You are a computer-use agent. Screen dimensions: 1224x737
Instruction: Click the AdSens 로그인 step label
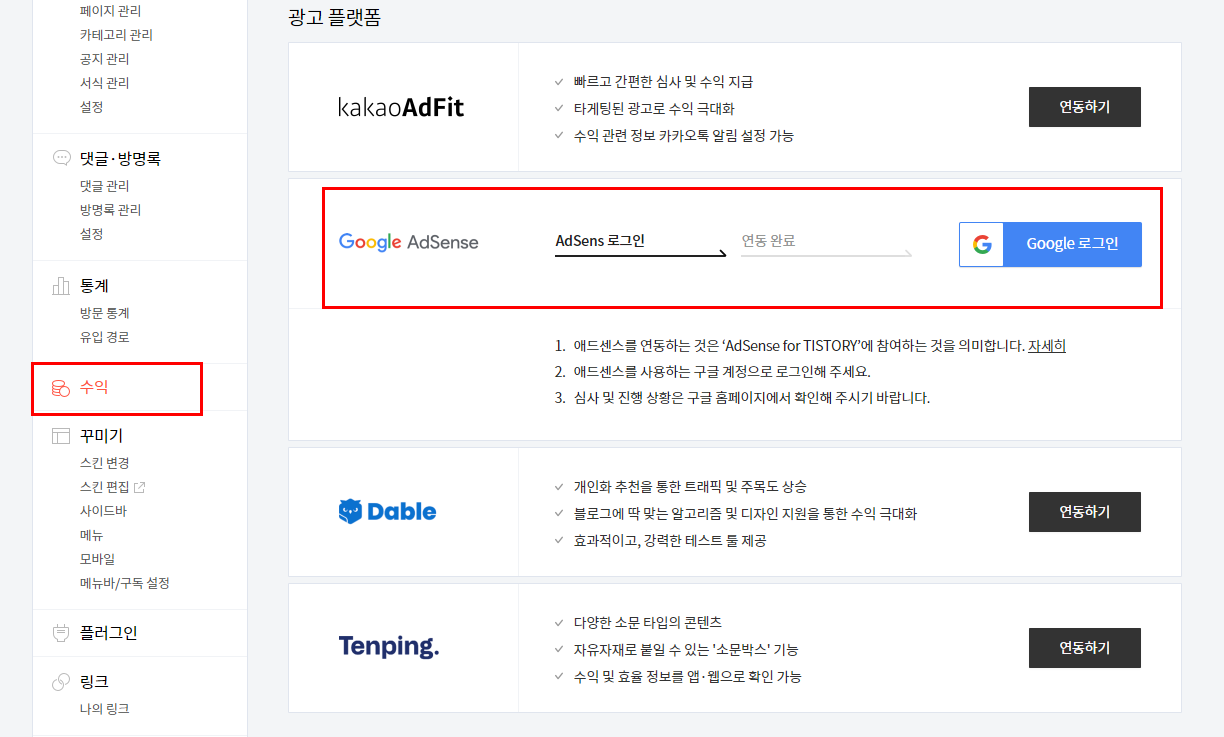600,241
